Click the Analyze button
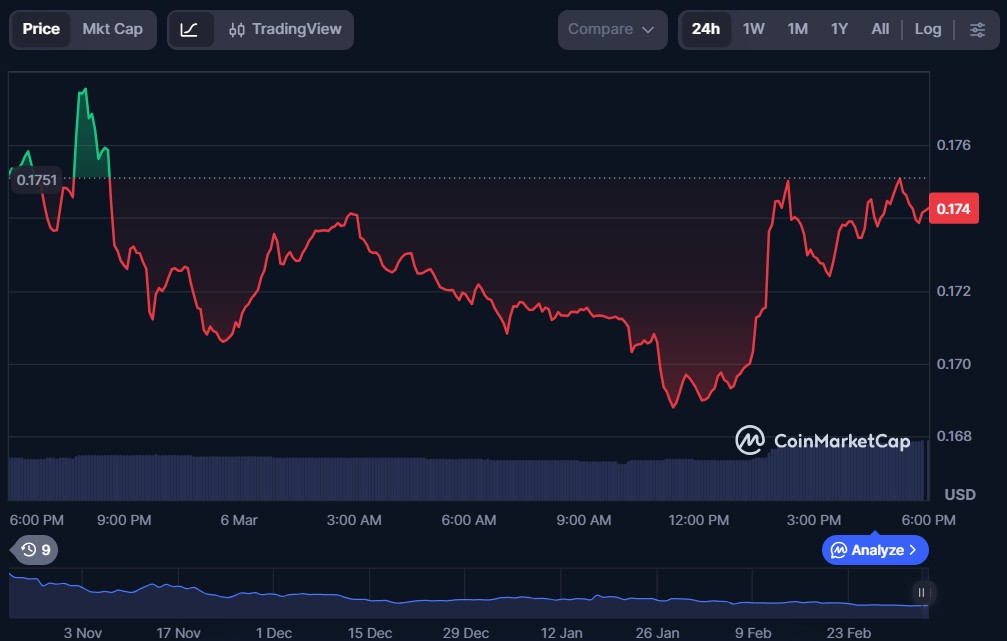The width and height of the screenshot is (1007, 641). point(866,550)
